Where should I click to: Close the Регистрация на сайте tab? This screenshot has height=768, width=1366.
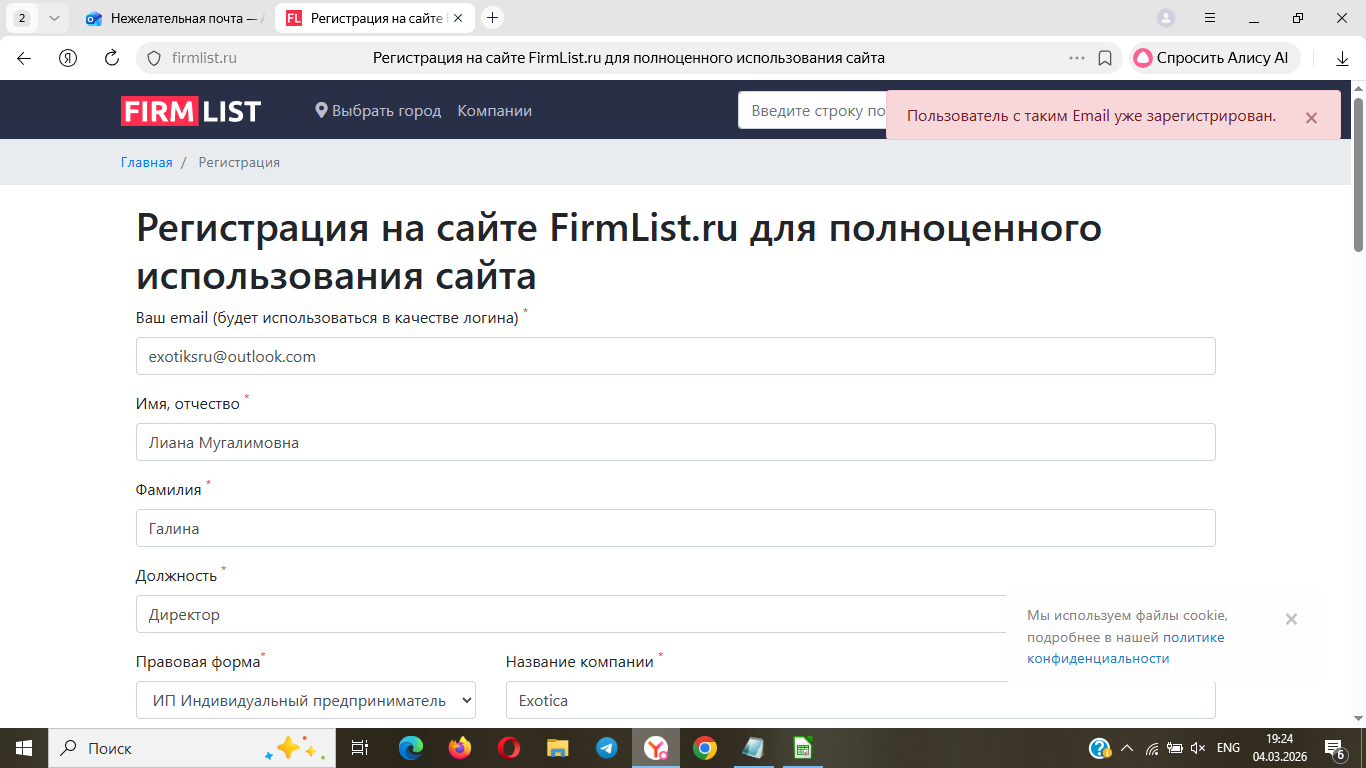pyautogui.click(x=458, y=18)
